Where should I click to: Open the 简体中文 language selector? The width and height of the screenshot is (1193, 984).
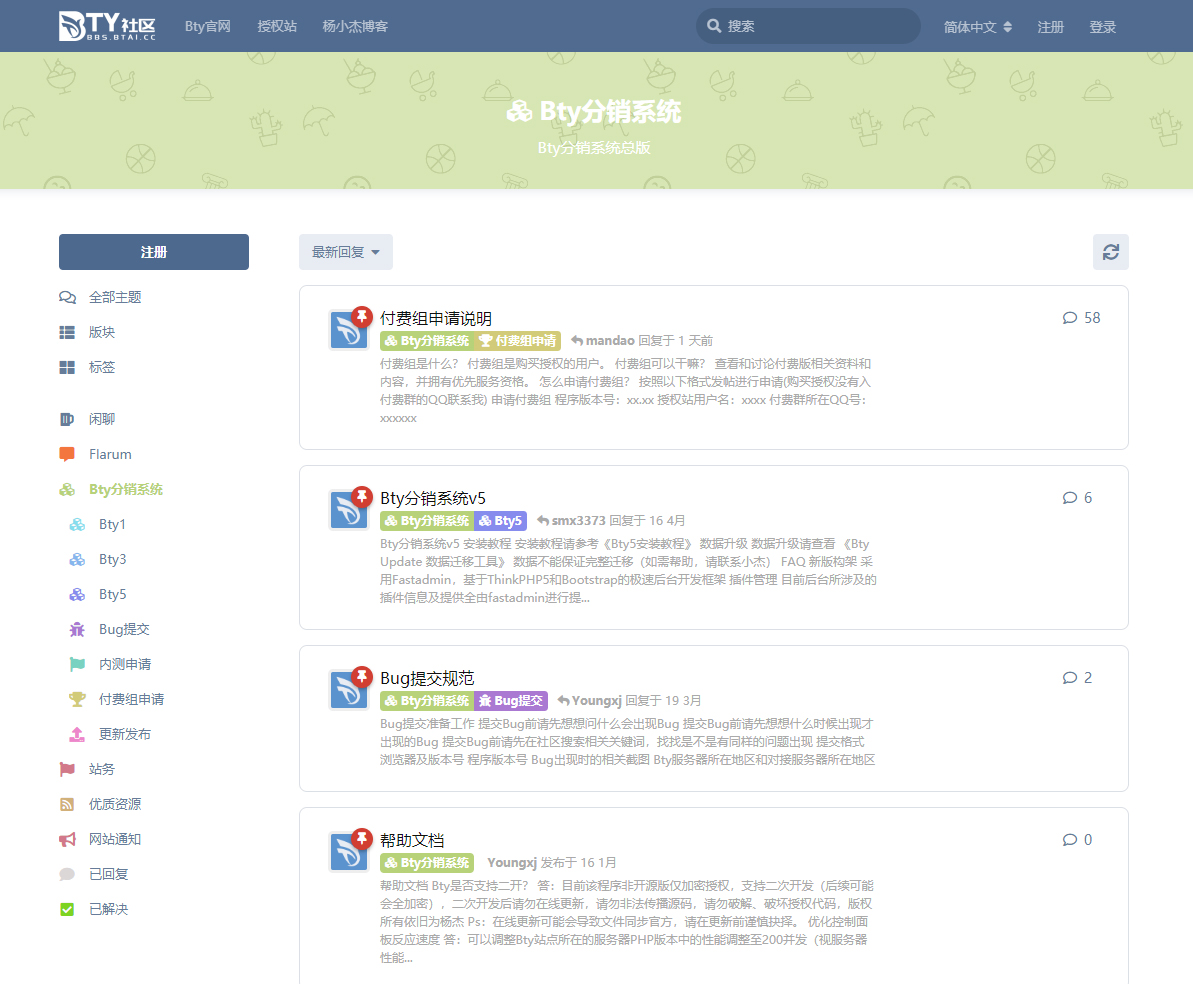point(977,27)
